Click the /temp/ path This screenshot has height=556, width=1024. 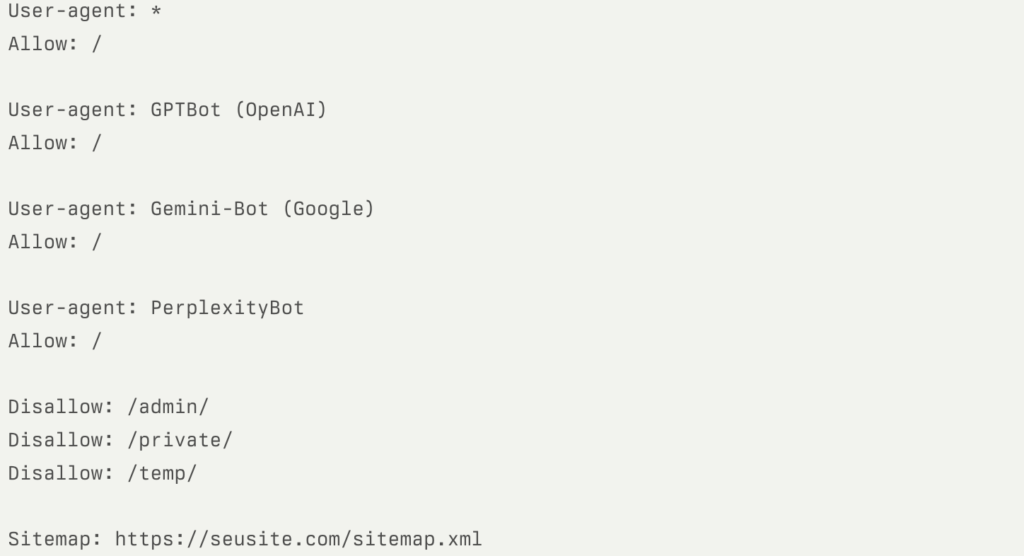[161, 473]
